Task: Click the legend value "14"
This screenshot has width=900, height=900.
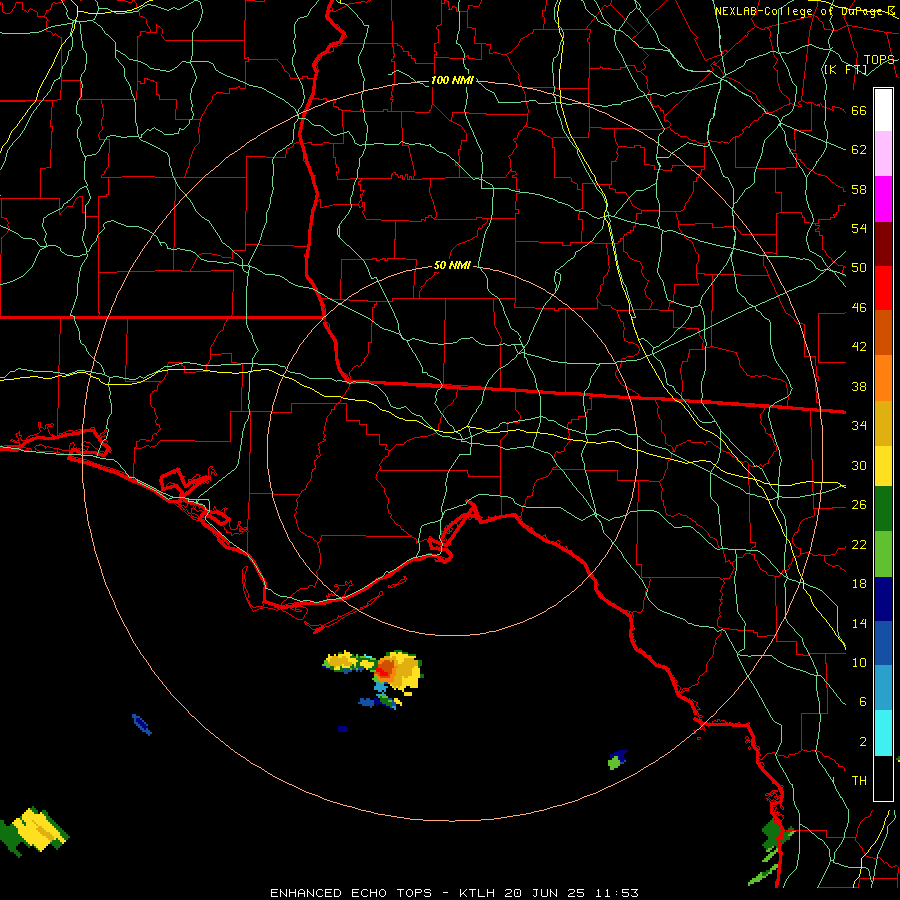Action: pyautogui.click(x=859, y=623)
